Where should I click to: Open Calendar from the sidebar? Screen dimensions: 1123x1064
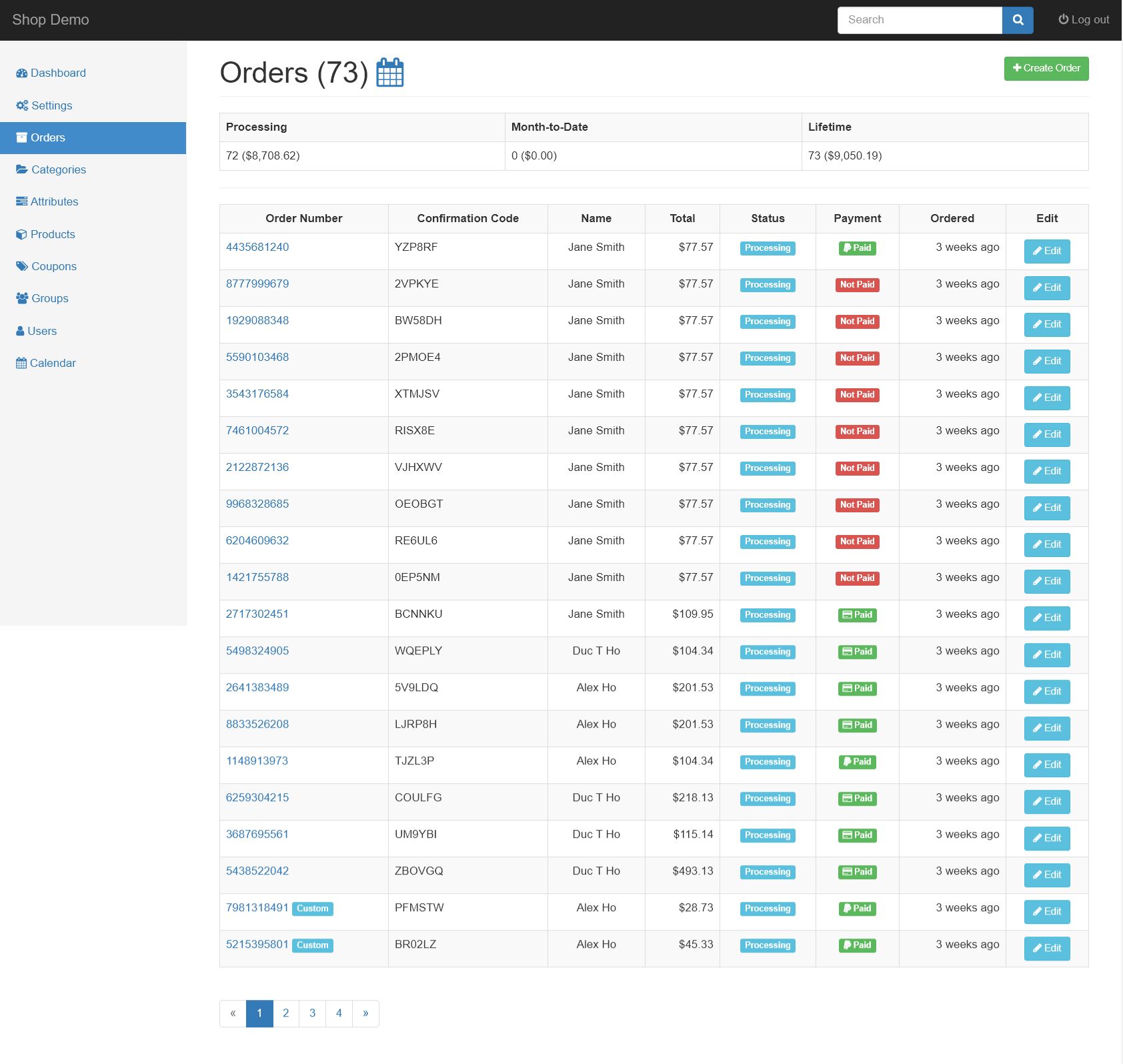click(x=53, y=363)
